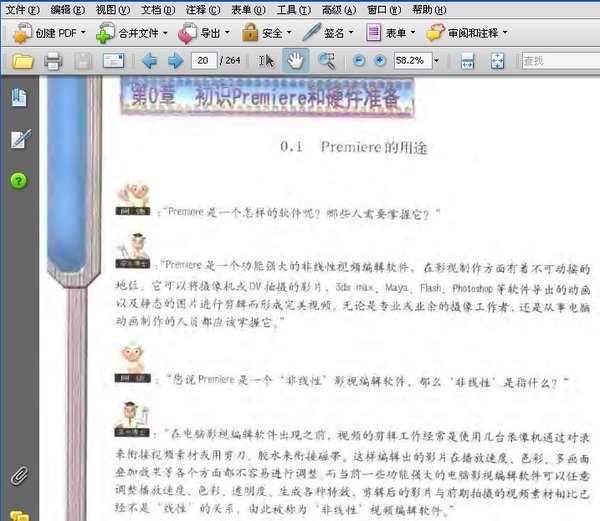
Task: Go to previous page arrow
Action: pyautogui.click(x=149, y=61)
